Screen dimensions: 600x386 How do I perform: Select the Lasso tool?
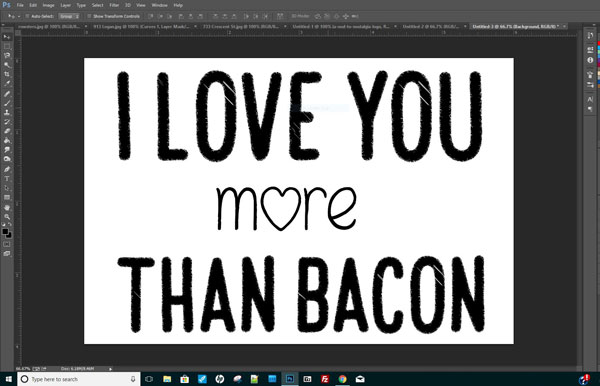coord(7,55)
